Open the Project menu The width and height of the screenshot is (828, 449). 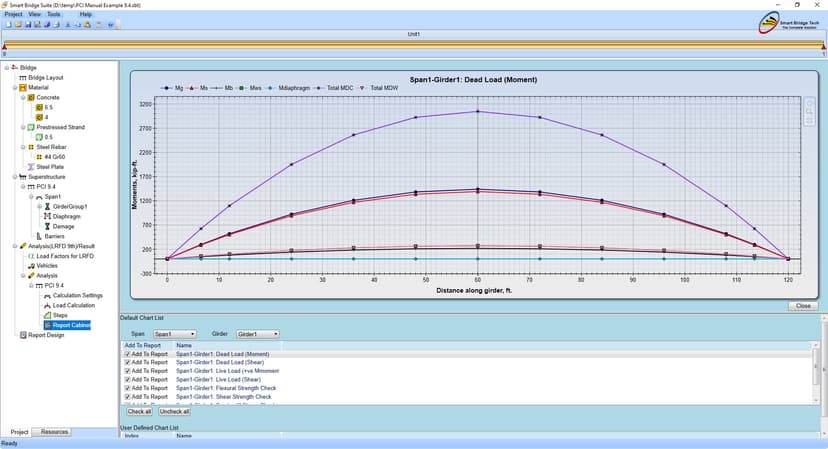[x=14, y=14]
